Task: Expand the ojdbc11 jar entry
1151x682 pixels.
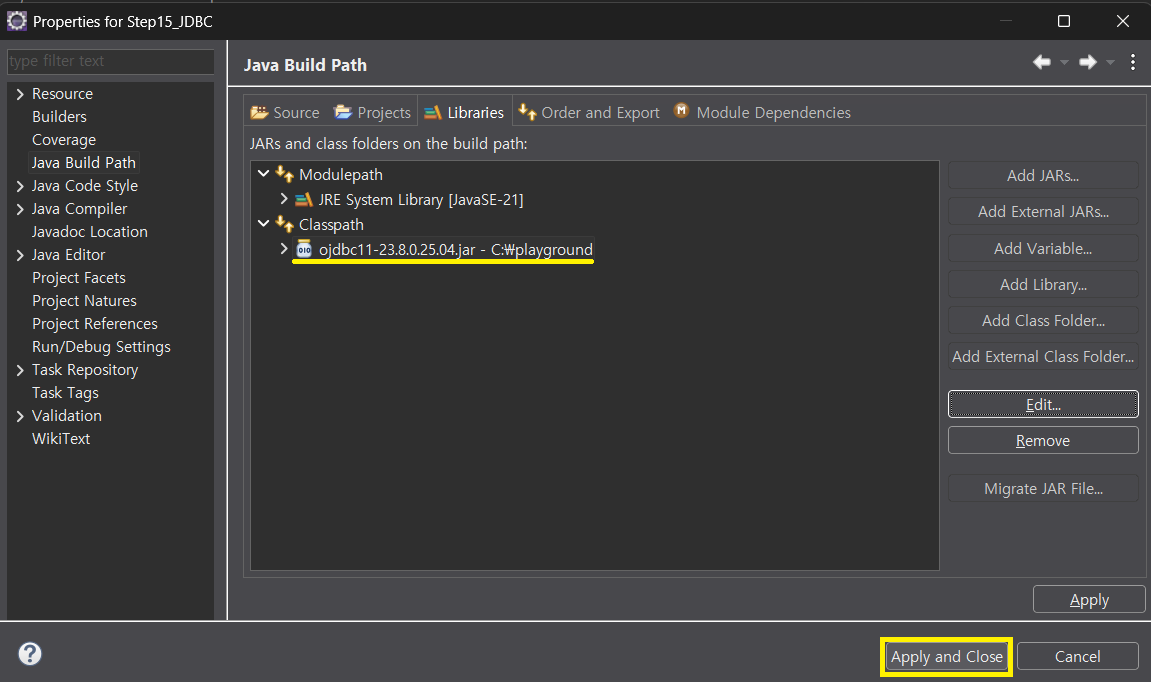Action: 283,249
